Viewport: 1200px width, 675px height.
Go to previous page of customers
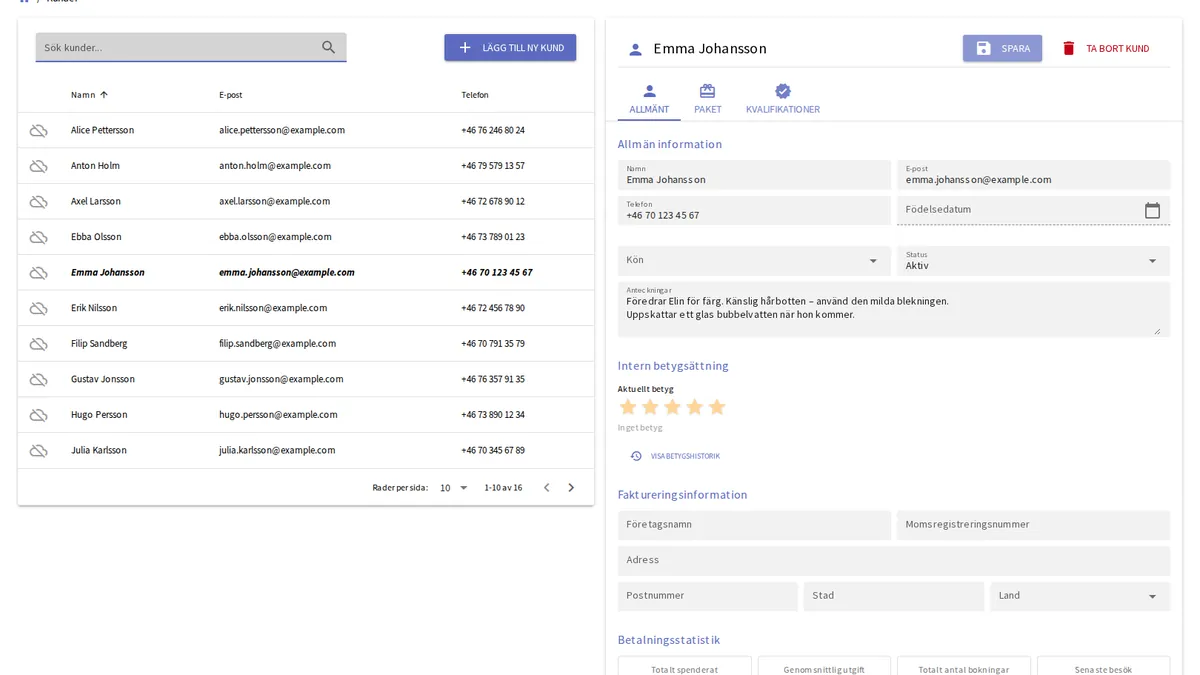546,488
